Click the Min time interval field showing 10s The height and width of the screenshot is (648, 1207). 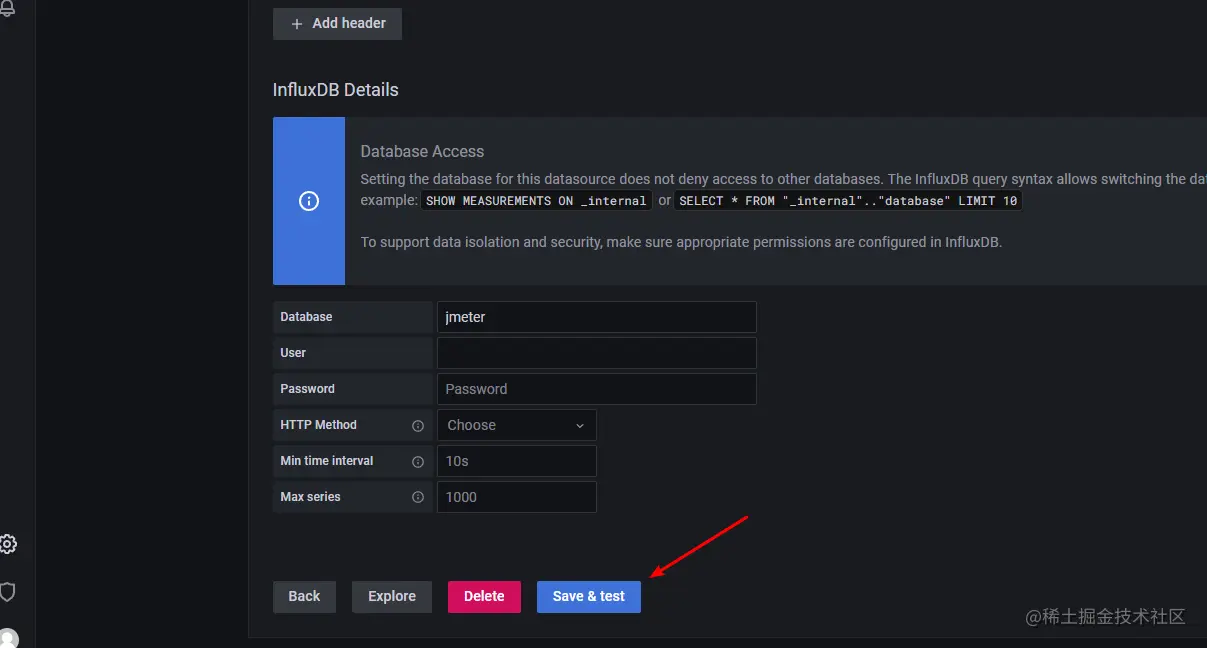pyautogui.click(x=517, y=461)
